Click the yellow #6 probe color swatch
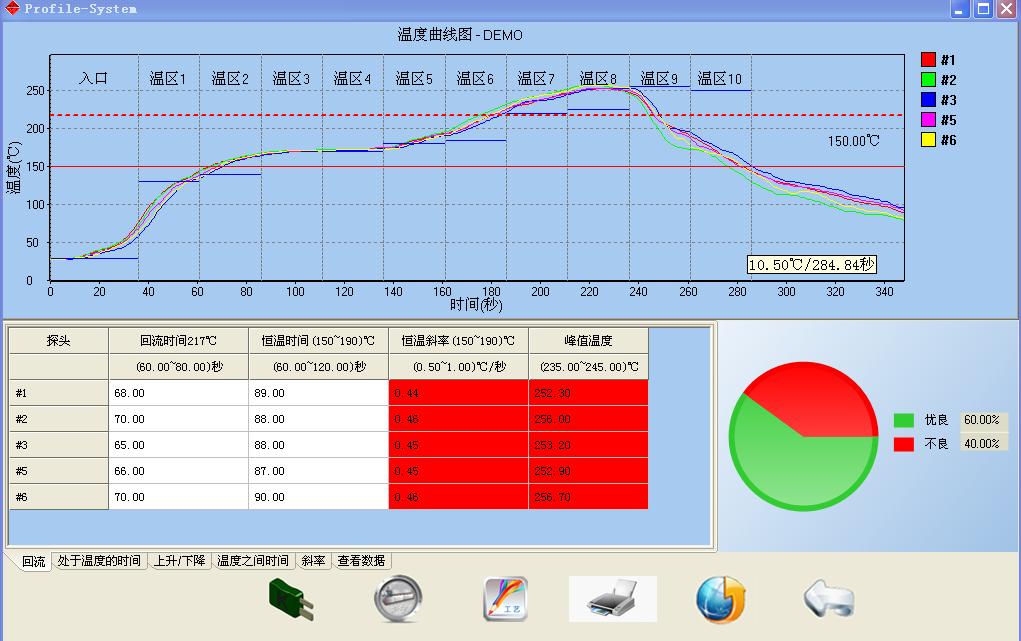 point(928,140)
